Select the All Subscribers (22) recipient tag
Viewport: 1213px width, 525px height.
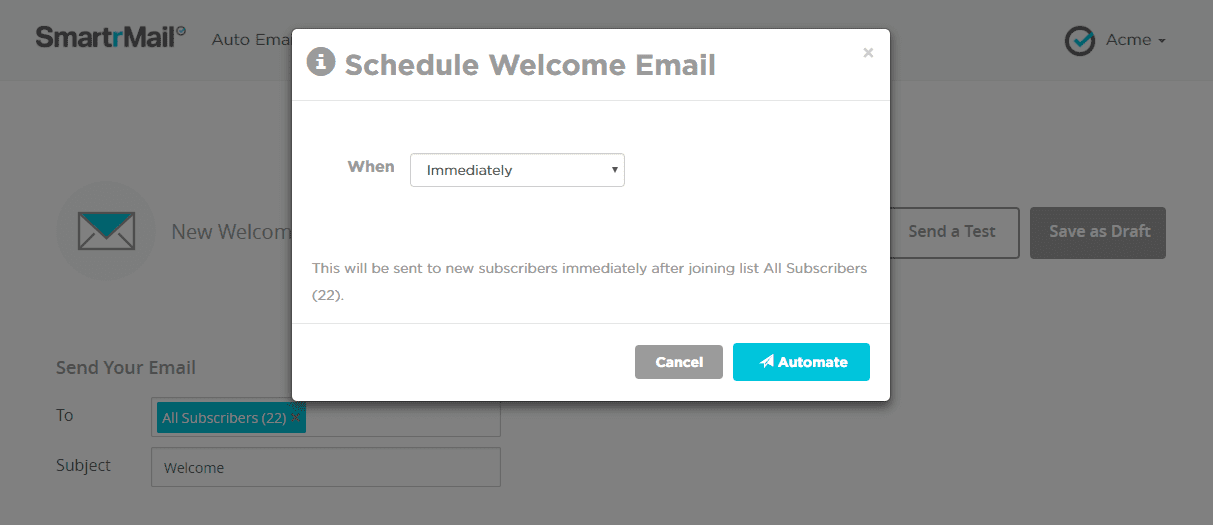[225, 418]
